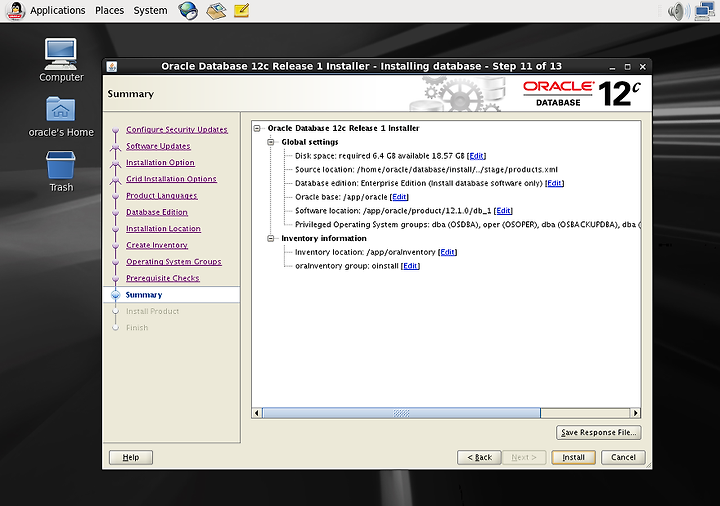Click the Java installer window icon in title bar
Image resolution: width=720 pixels, height=506 pixels.
pos(112,67)
